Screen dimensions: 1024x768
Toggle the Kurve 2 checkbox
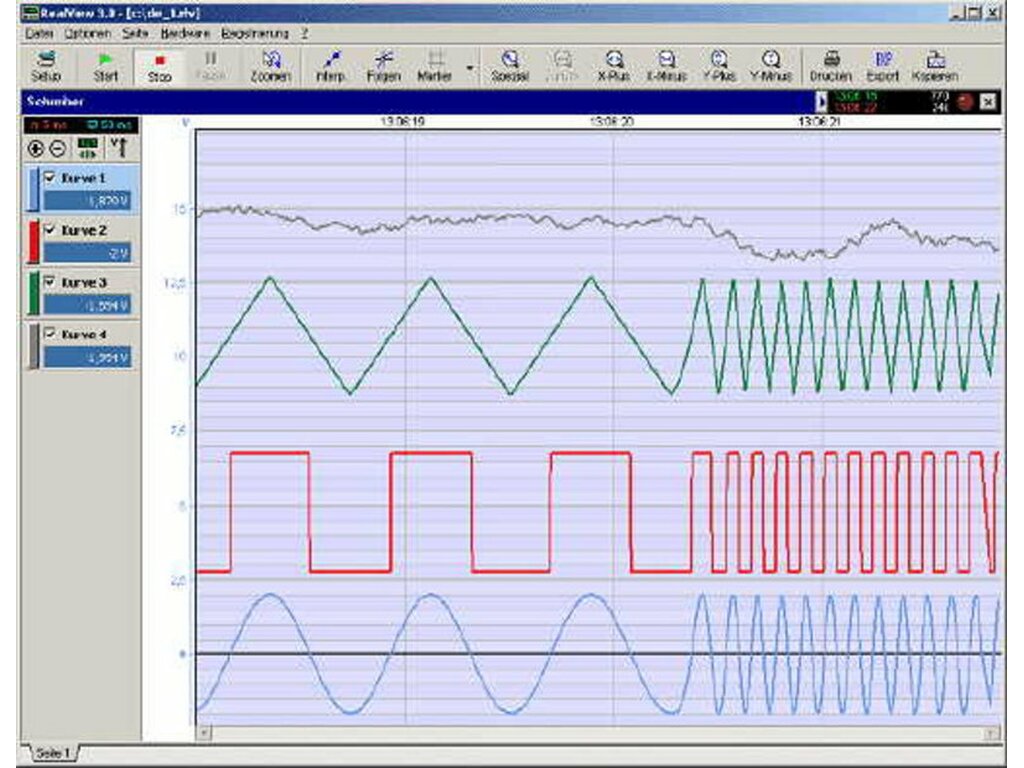50,230
